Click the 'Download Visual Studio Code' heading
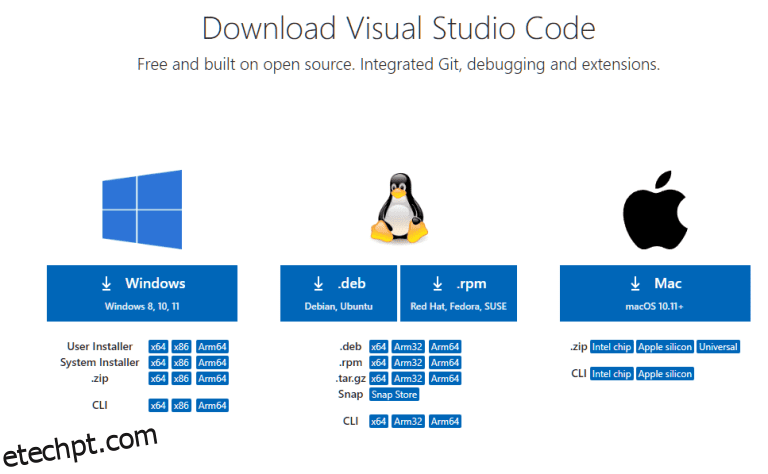This screenshot has width=768, height=474. [x=399, y=28]
